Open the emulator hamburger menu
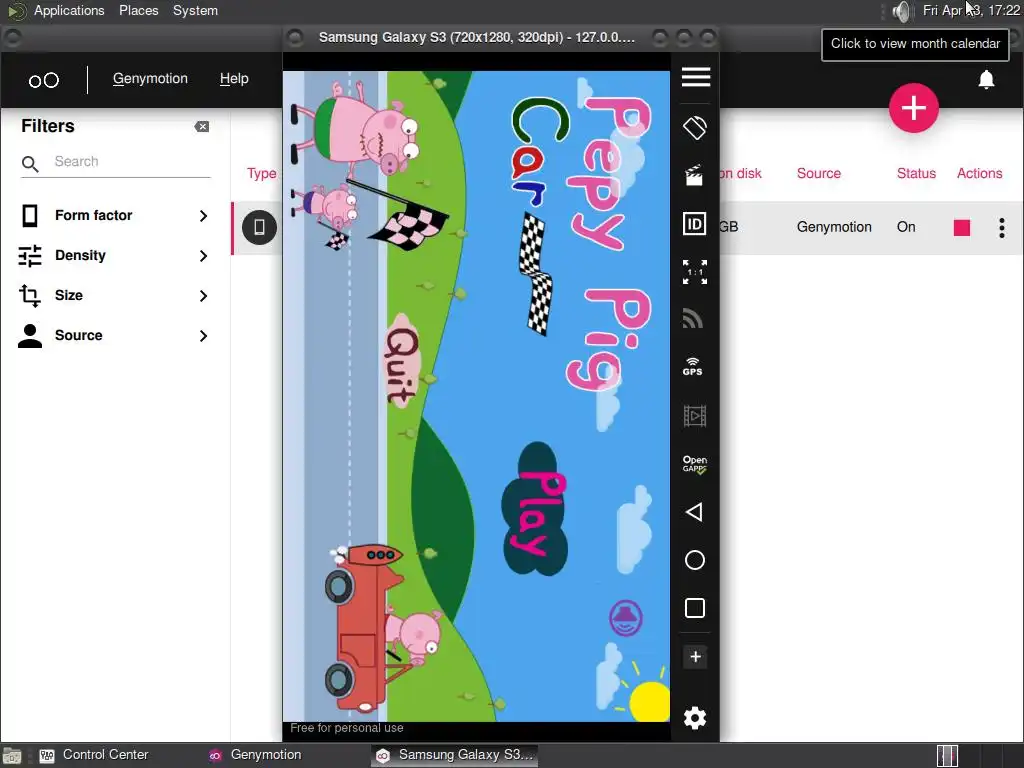The image size is (1024, 768). coord(696,76)
